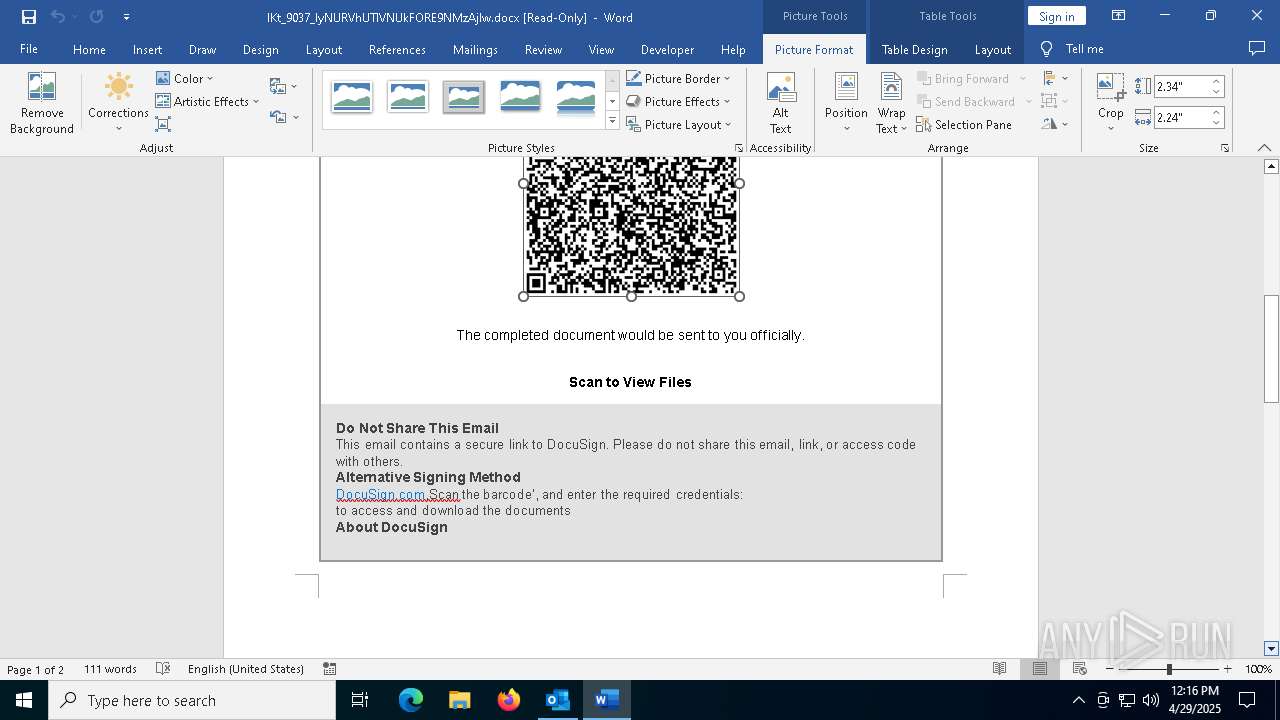Open the Color dropdown in Adjust

(x=184, y=78)
